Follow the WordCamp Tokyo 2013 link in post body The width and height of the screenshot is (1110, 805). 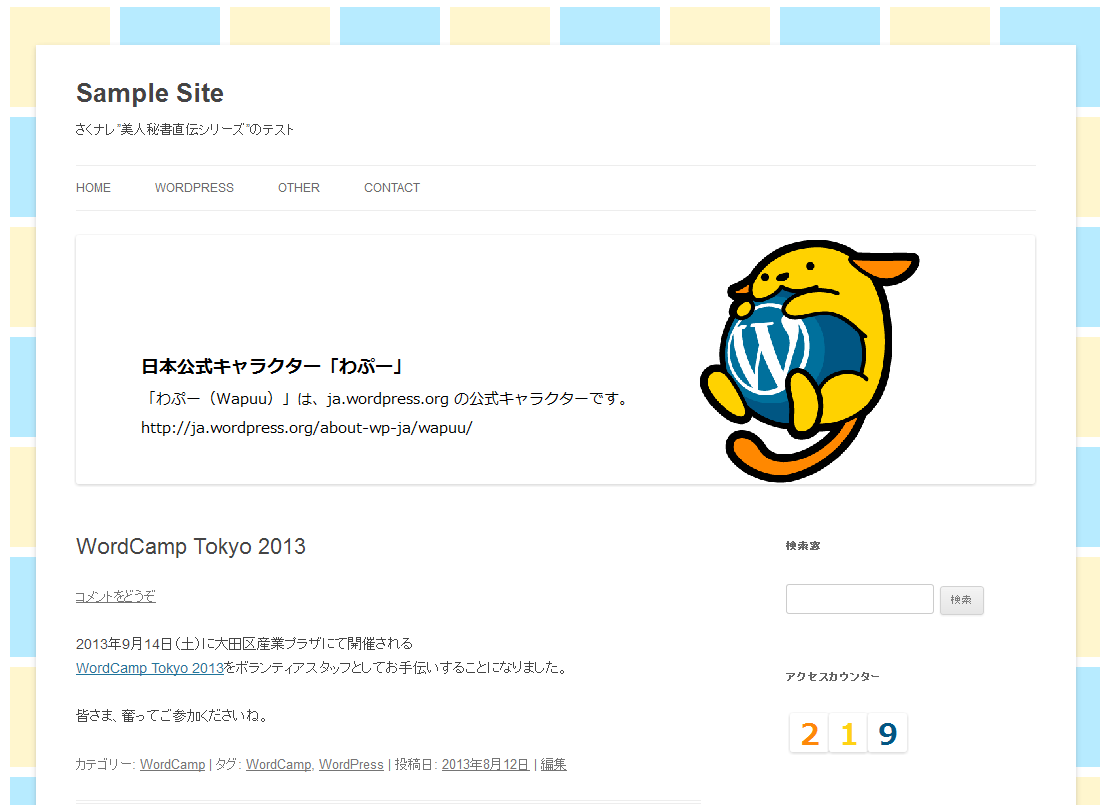pyautogui.click(x=150, y=668)
